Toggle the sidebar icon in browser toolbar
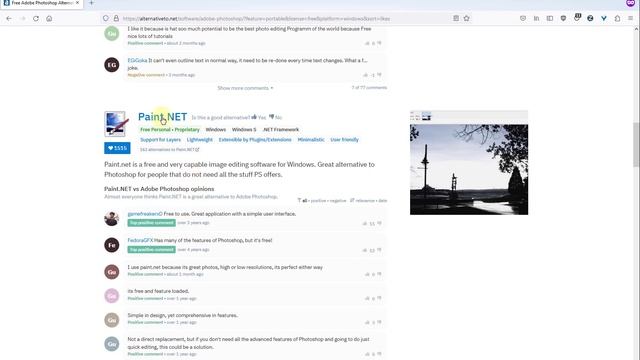This screenshot has height=360, width=640. pos(550,18)
